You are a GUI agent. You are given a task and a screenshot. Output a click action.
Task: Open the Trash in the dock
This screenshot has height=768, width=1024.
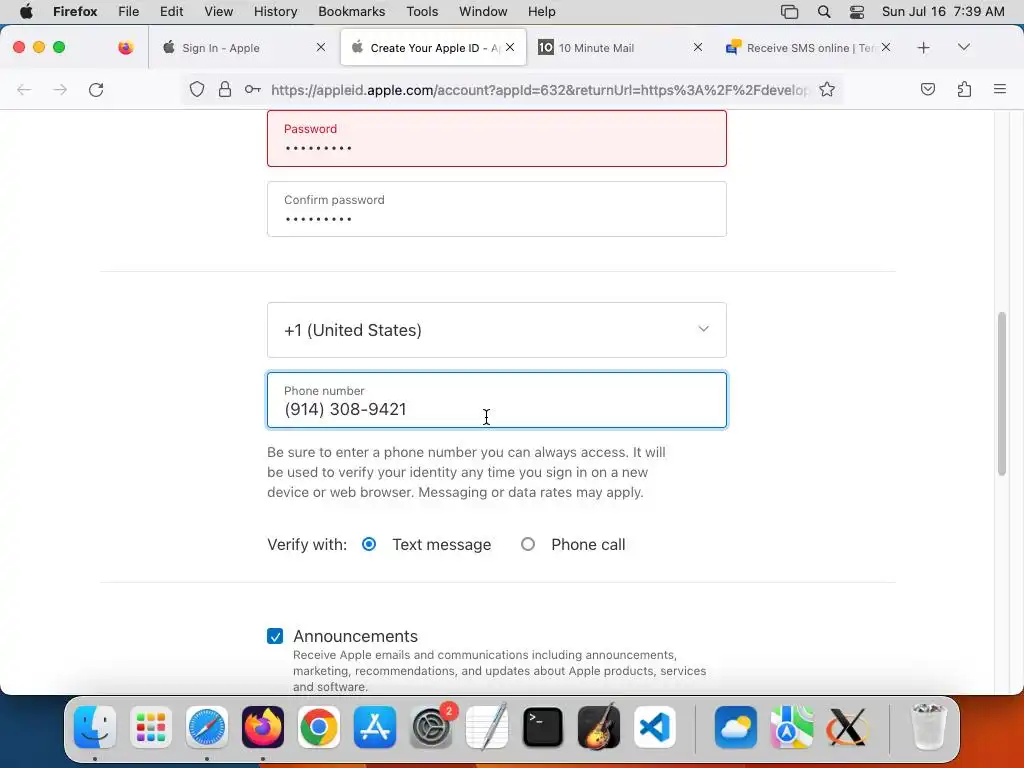928,727
